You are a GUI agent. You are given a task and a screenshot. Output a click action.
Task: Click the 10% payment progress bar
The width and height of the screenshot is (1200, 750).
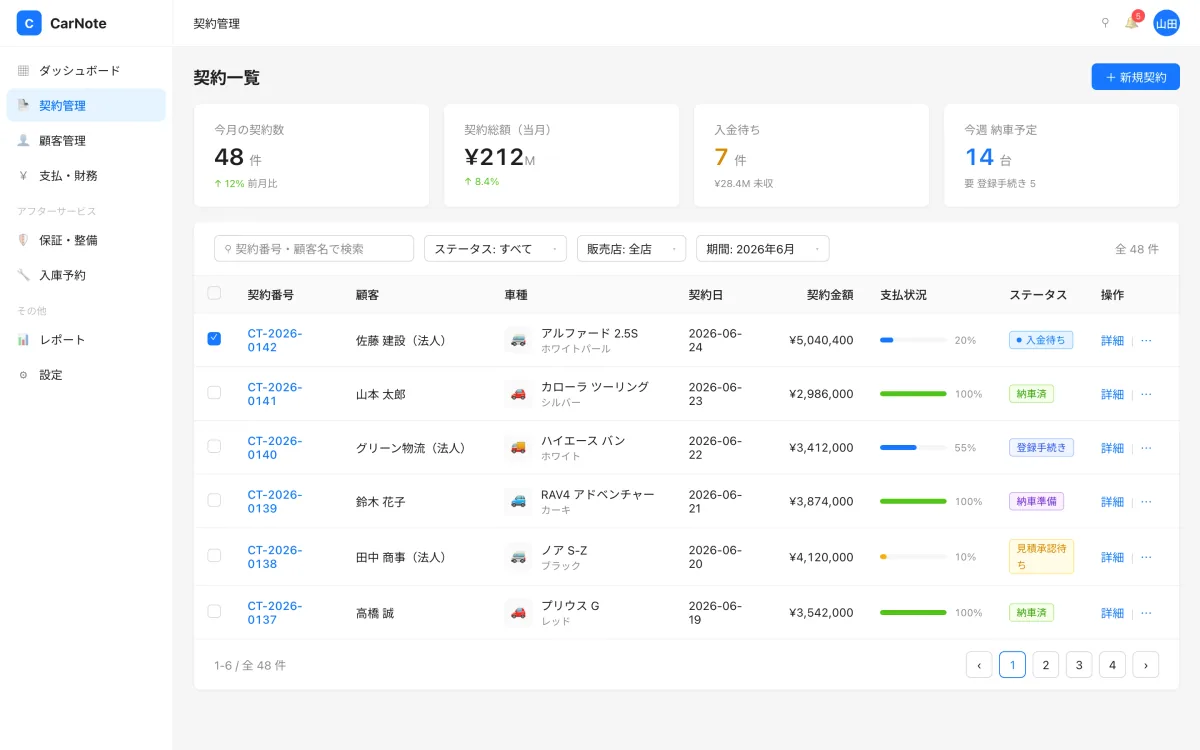click(913, 557)
